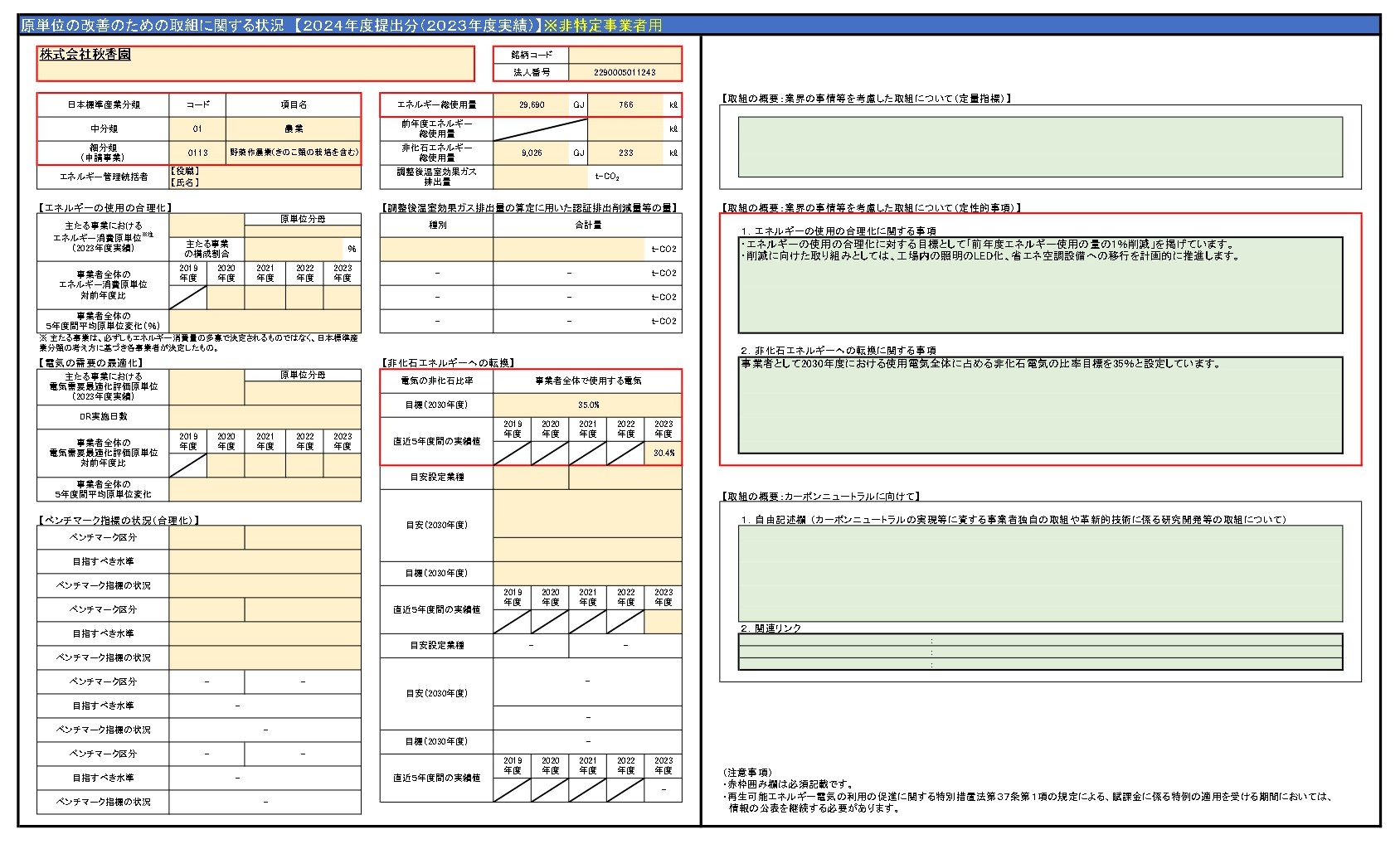Click the 主たる事業の構成割合 label

tap(207, 249)
